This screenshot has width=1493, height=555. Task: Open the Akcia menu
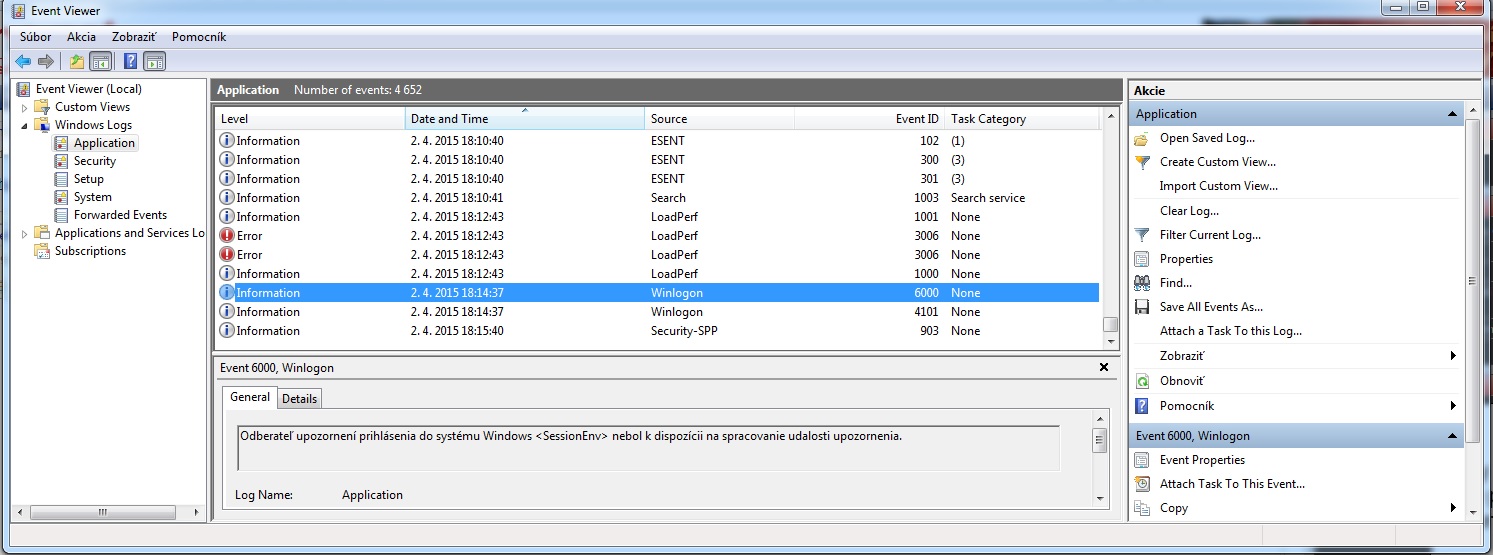tap(82, 37)
